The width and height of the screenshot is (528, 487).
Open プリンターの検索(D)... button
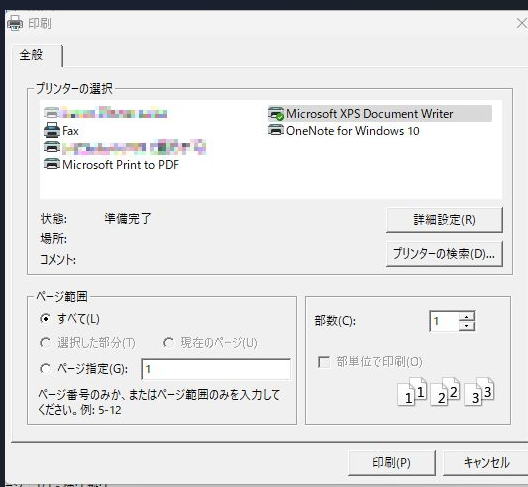[444, 254]
